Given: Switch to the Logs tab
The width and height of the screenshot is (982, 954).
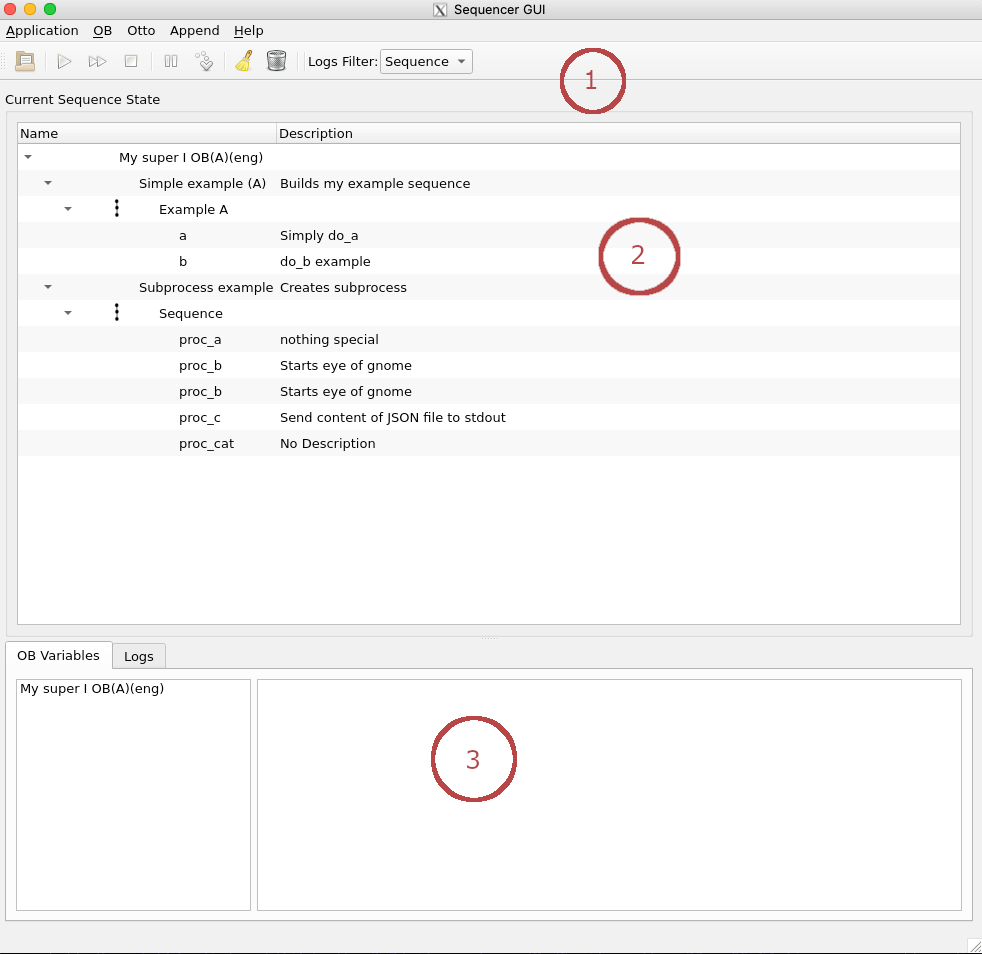Looking at the screenshot, I should (138, 656).
